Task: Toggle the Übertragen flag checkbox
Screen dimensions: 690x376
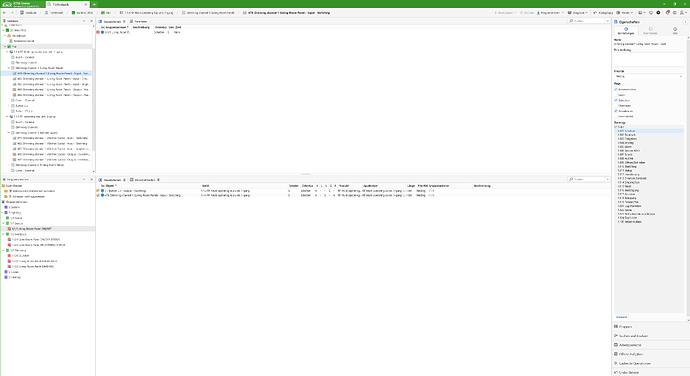Action: pos(616,106)
